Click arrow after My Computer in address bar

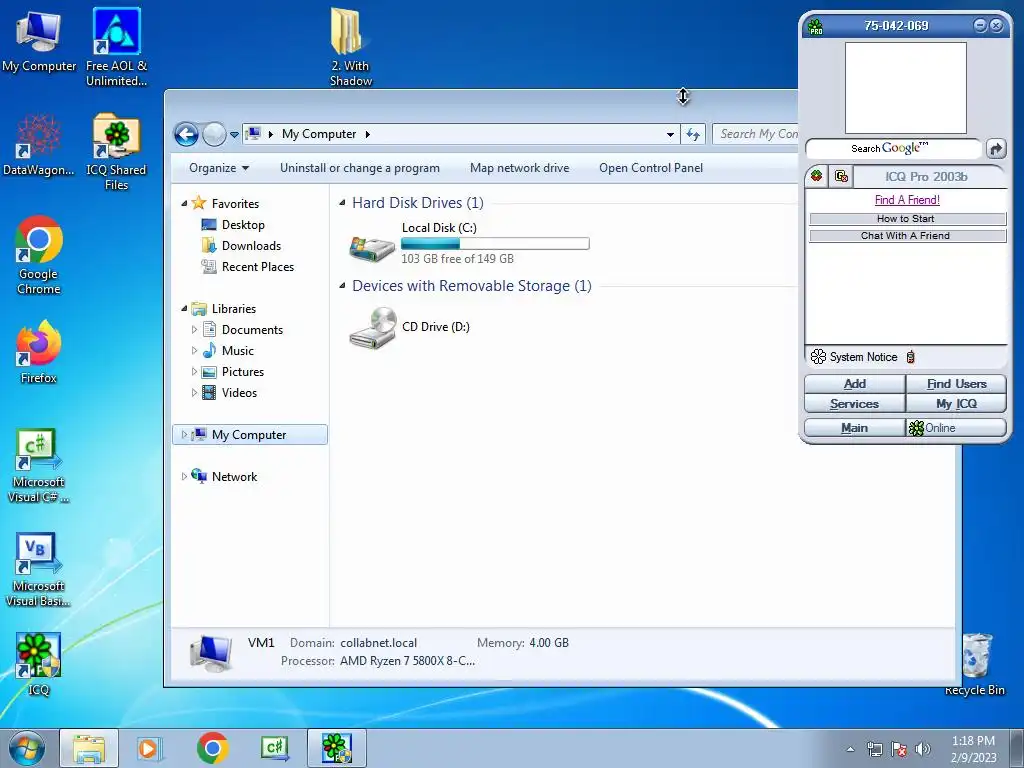click(x=368, y=135)
